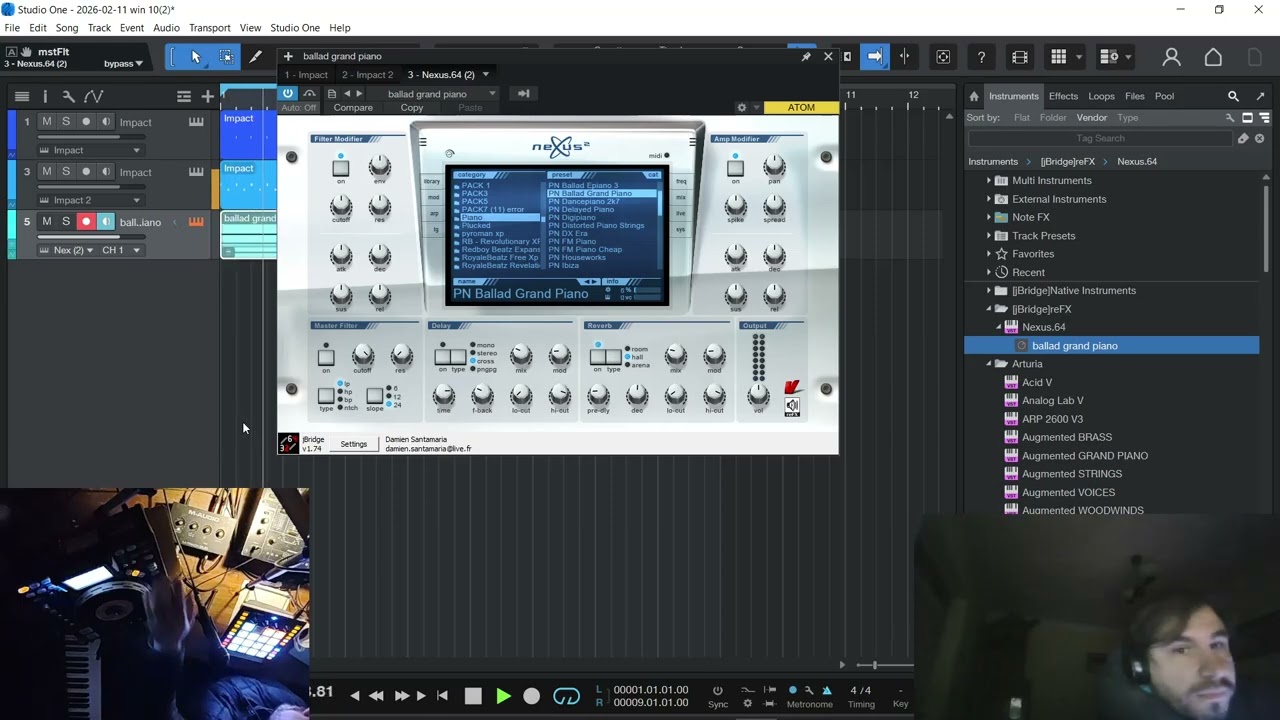Image resolution: width=1280 pixels, height=720 pixels.
Task: Open plugin settings gear icon
Action: pyautogui.click(x=742, y=107)
